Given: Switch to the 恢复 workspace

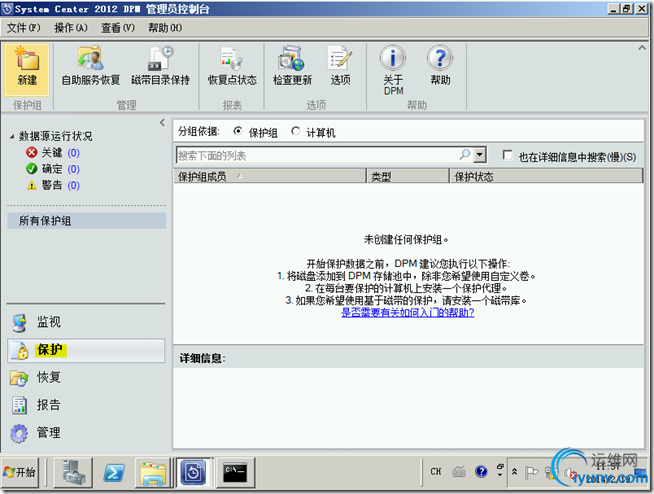Looking at the screenshot, I should click(x=86, y=378).
